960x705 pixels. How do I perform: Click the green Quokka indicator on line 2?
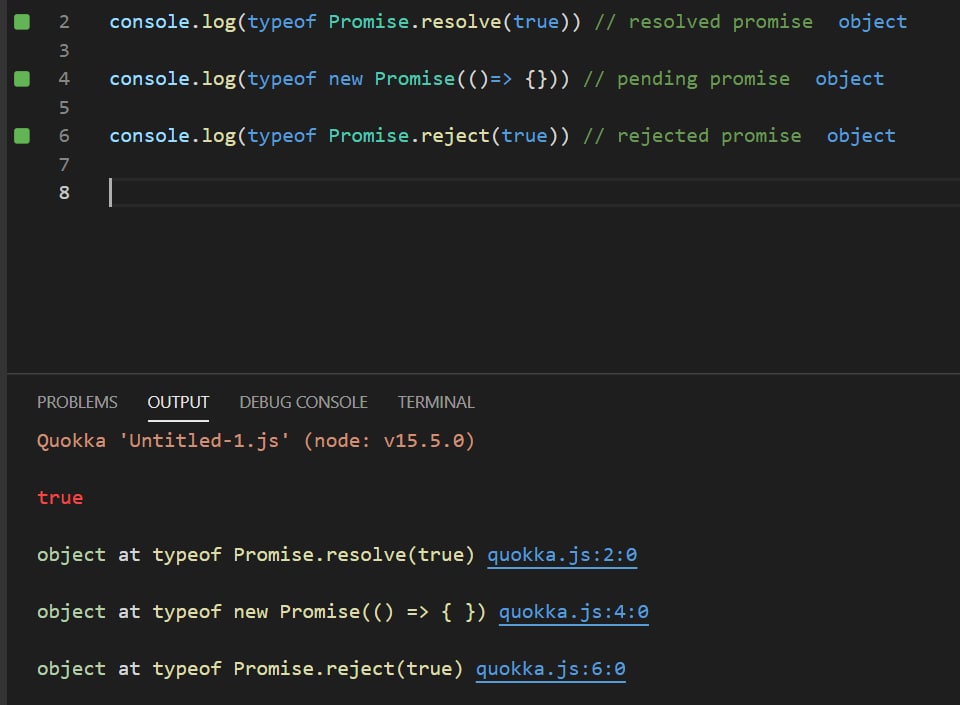[x=22, y=22]
